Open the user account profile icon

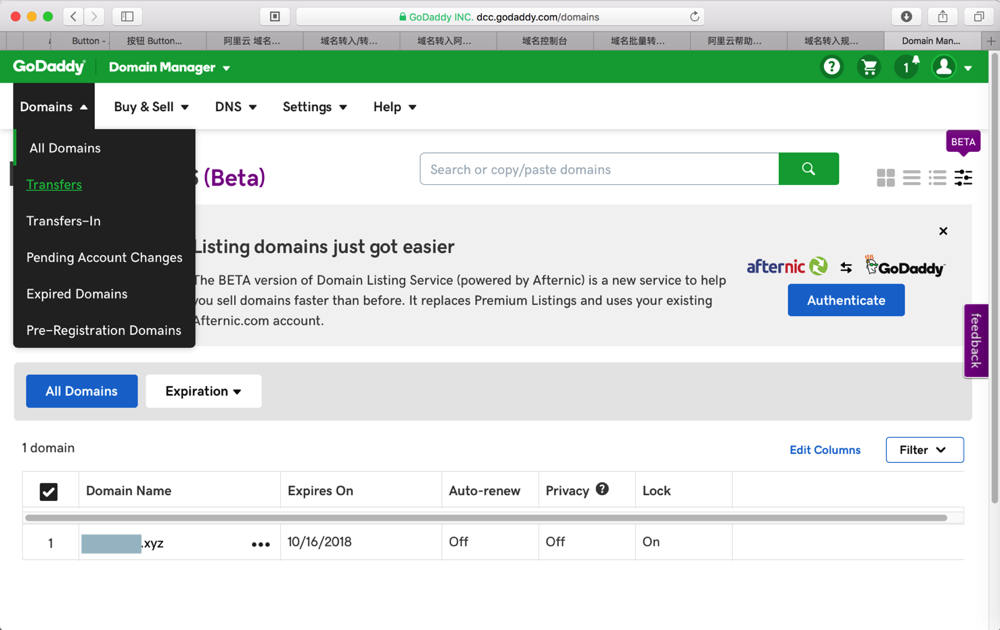coord(943,67)
